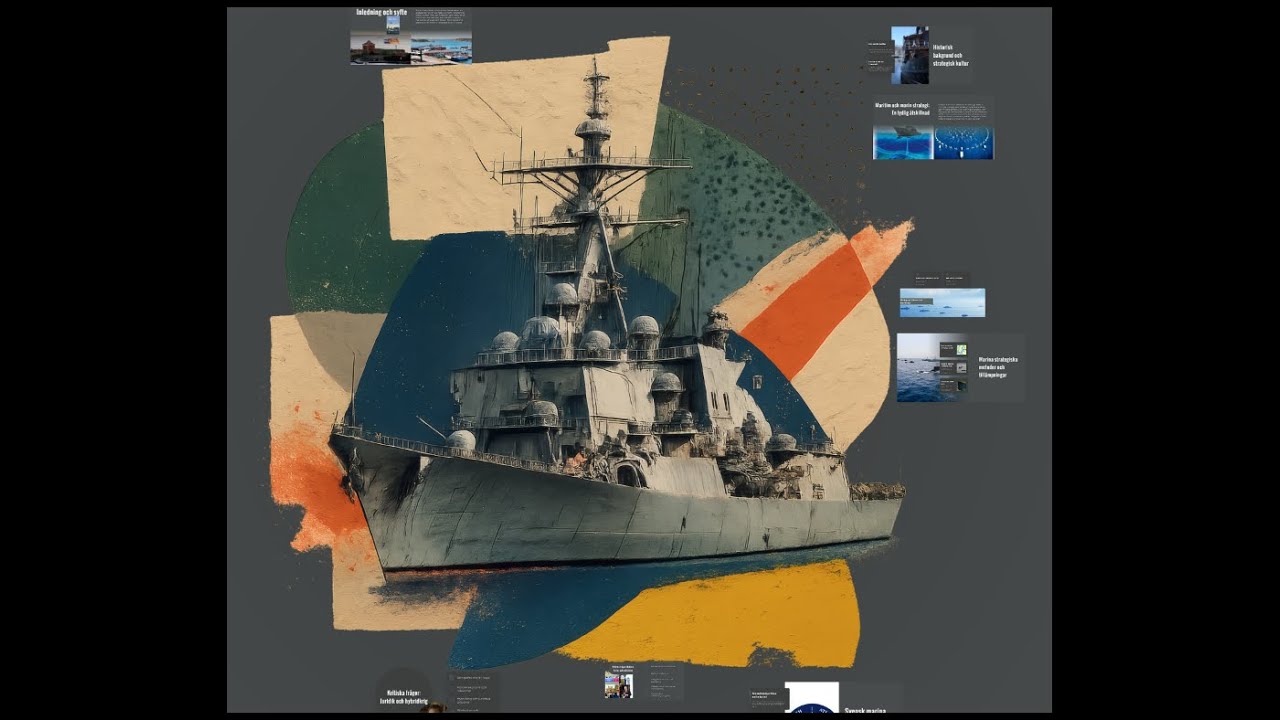Click "Inledning och syfte" heading text

click(381, 13)
